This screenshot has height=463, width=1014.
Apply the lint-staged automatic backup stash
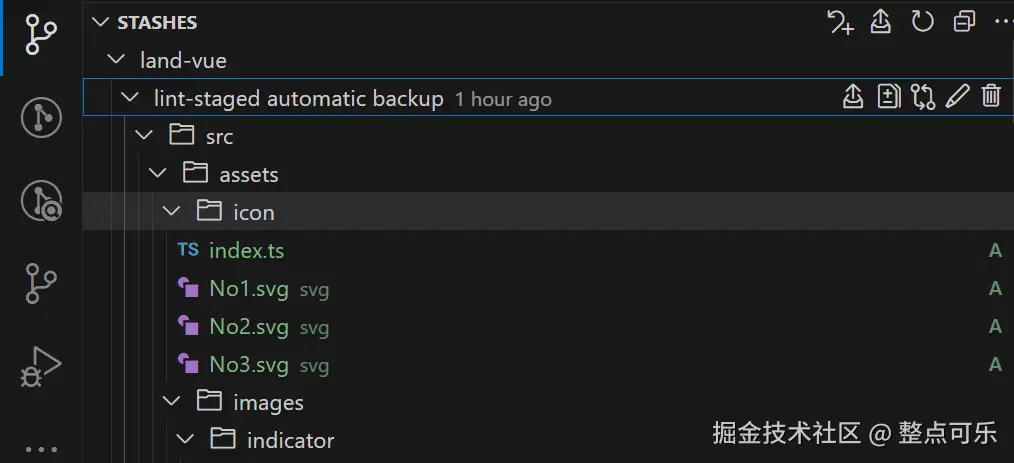852,97
